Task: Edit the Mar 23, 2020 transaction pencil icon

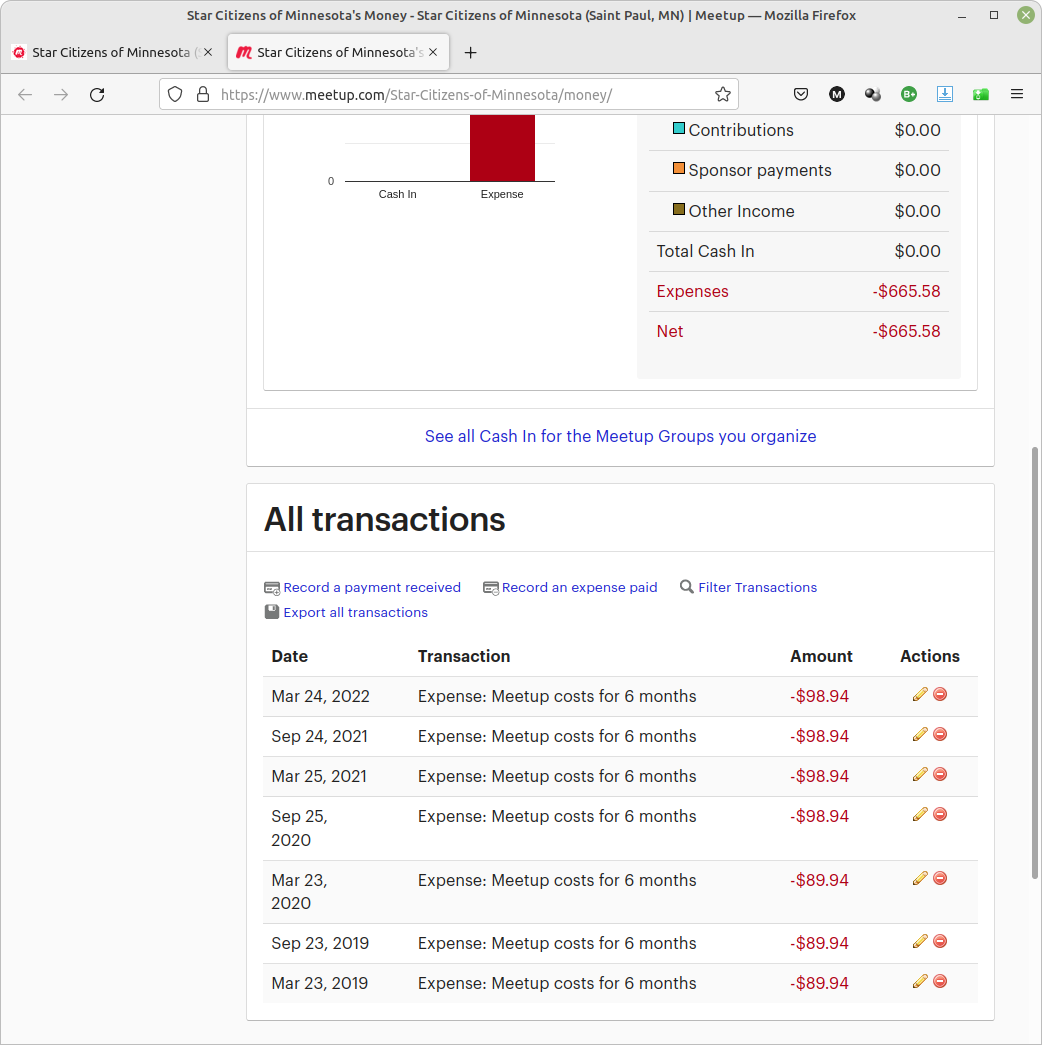Action: (920, 878)
